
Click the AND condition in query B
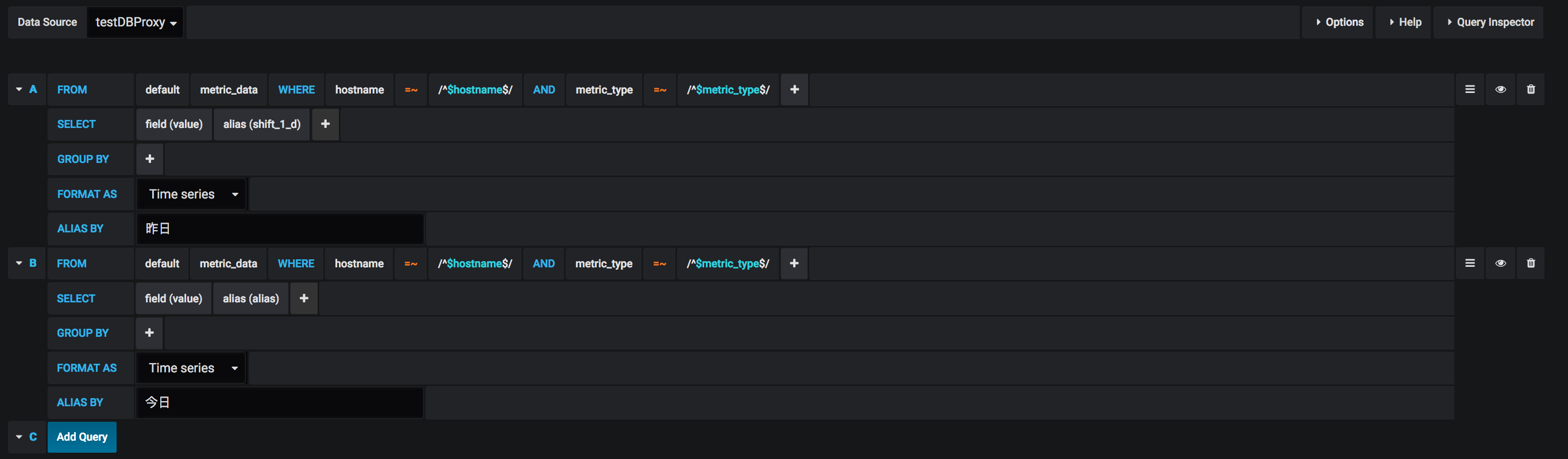(543, 263)
